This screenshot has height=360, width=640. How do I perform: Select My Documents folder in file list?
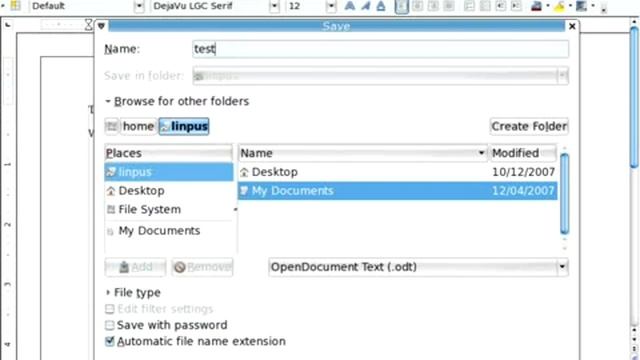coord(397,191)
